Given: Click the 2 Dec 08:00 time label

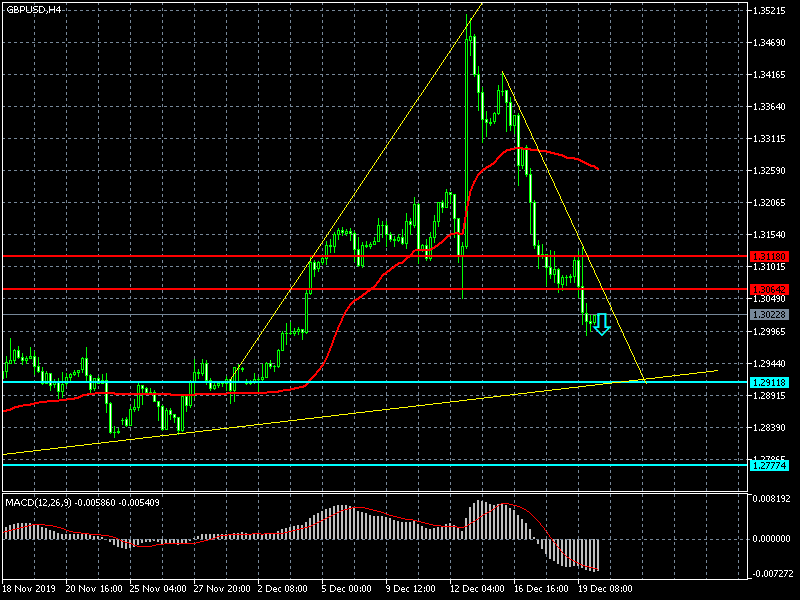Looking at the screenshot, I should pyautogui.click(x=283, y=588).
